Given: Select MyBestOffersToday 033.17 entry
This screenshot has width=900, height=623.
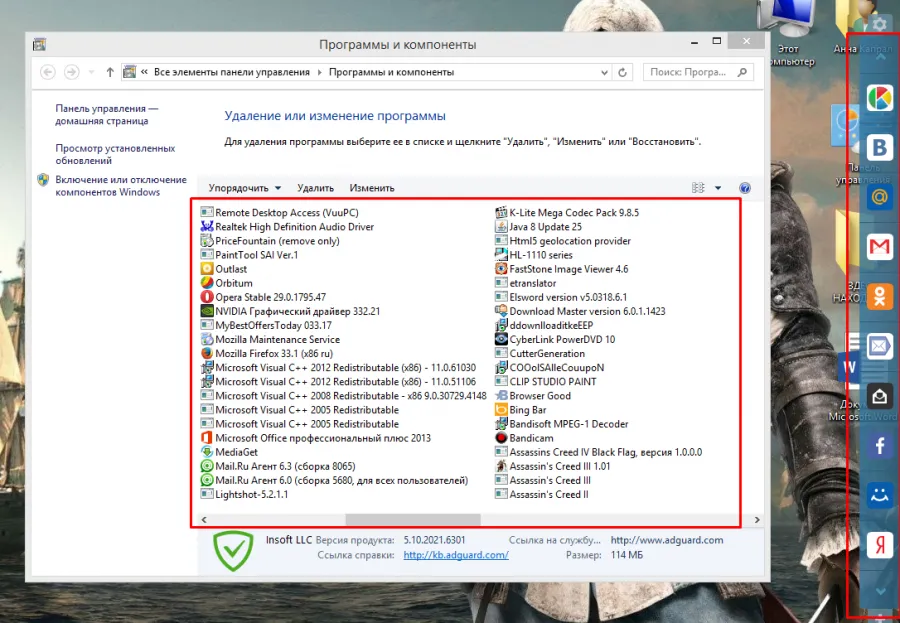Looking at the screenshot, I should point(266,325).
